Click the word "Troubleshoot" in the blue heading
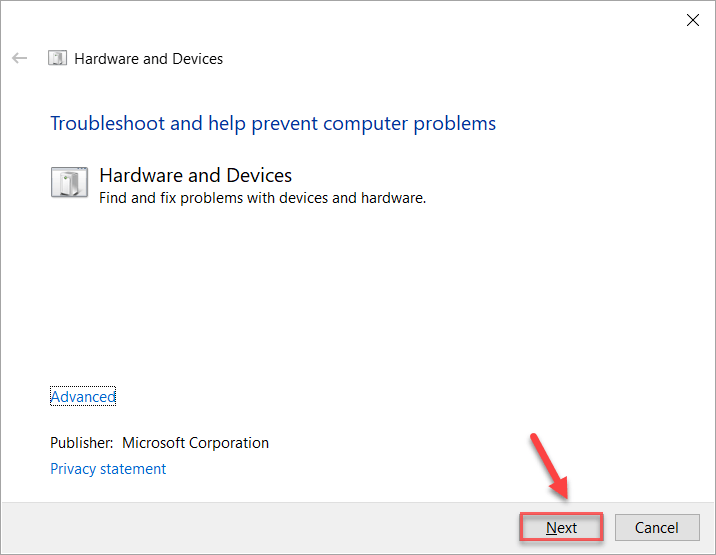 [108, 124]
